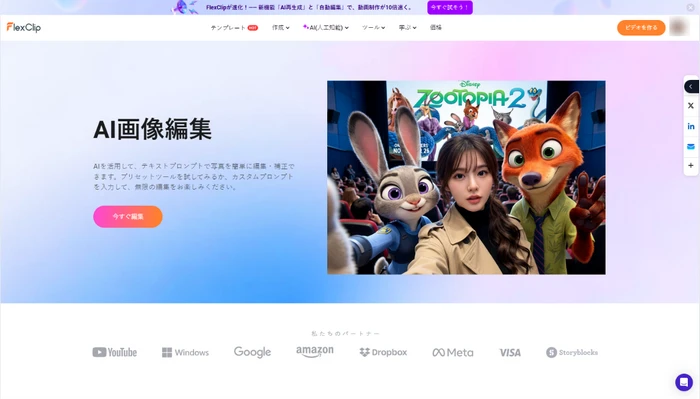Click the Zootopia 2 selfie image
The width and height of the screenshot is (700, 399).
pyautogui.click(x=466, y=177)
